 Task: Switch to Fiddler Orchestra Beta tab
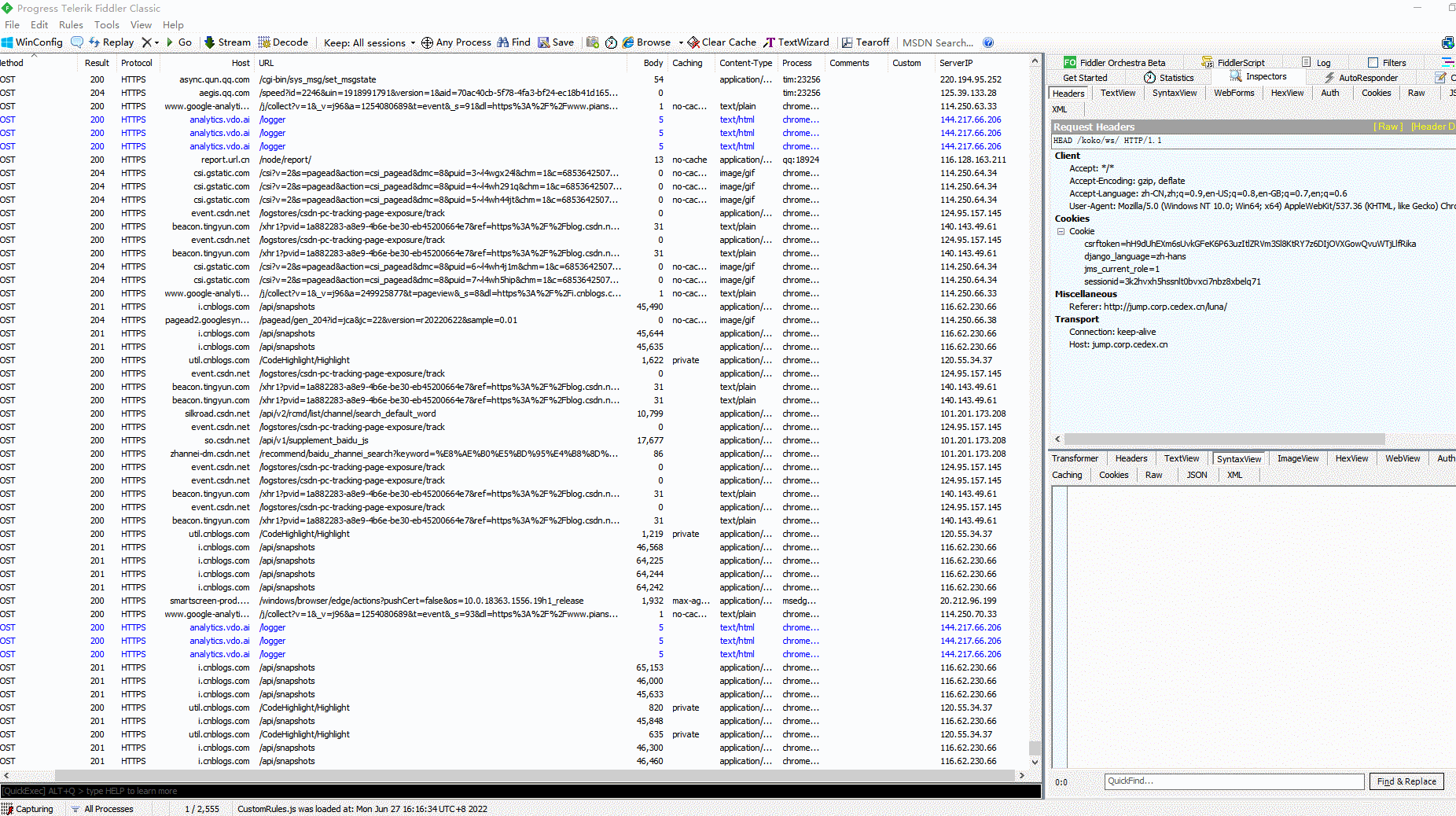pyautogui.click(x=1115, y=63)
